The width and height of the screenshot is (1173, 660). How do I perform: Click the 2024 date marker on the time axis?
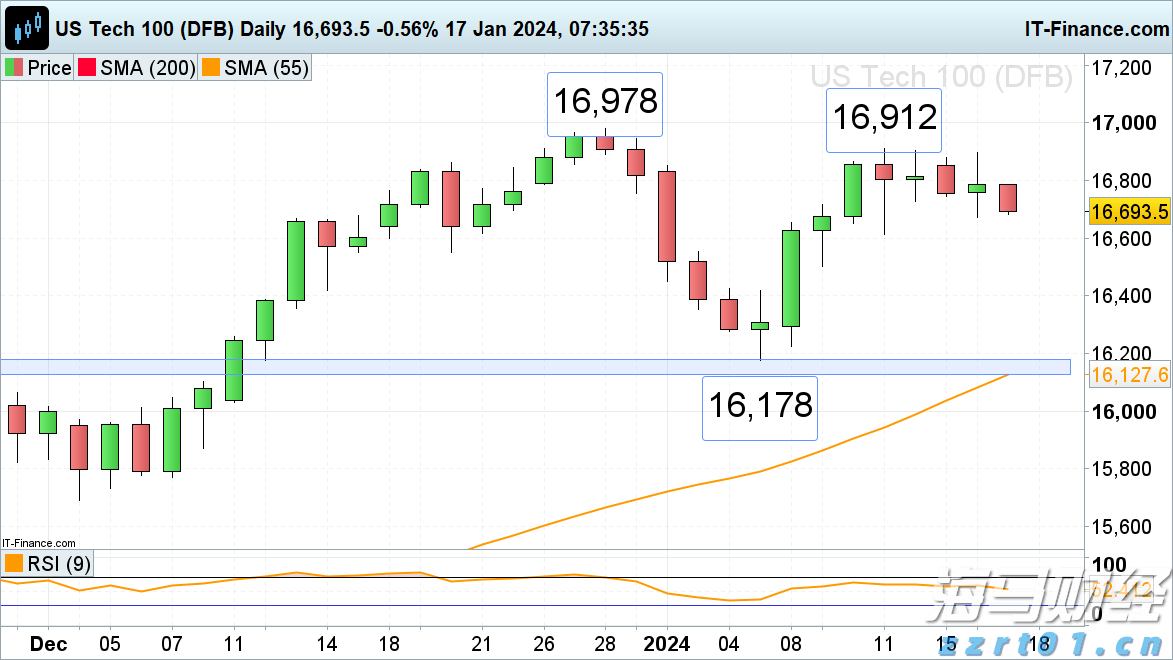[666, 643]
